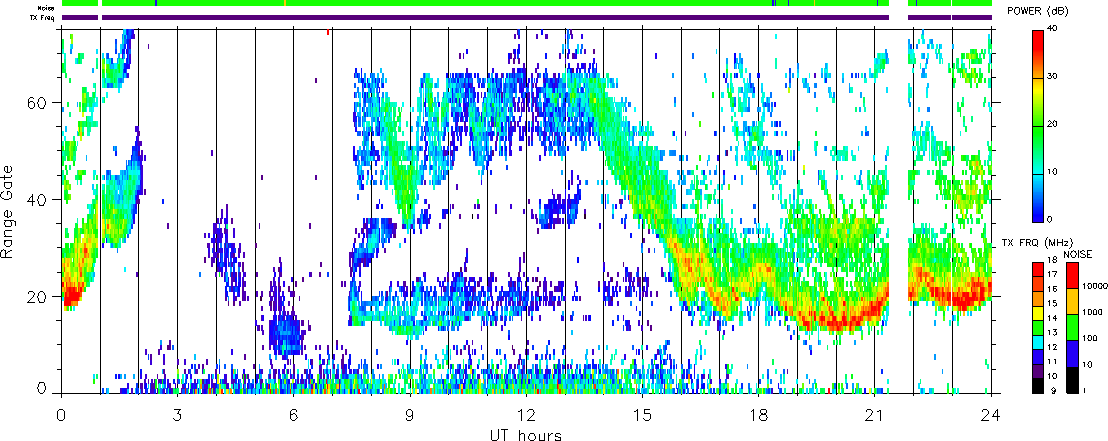The image size is (1108, 441).
Task: Click the '18' label on TX FRQ legend
Action: point(1052,259)
